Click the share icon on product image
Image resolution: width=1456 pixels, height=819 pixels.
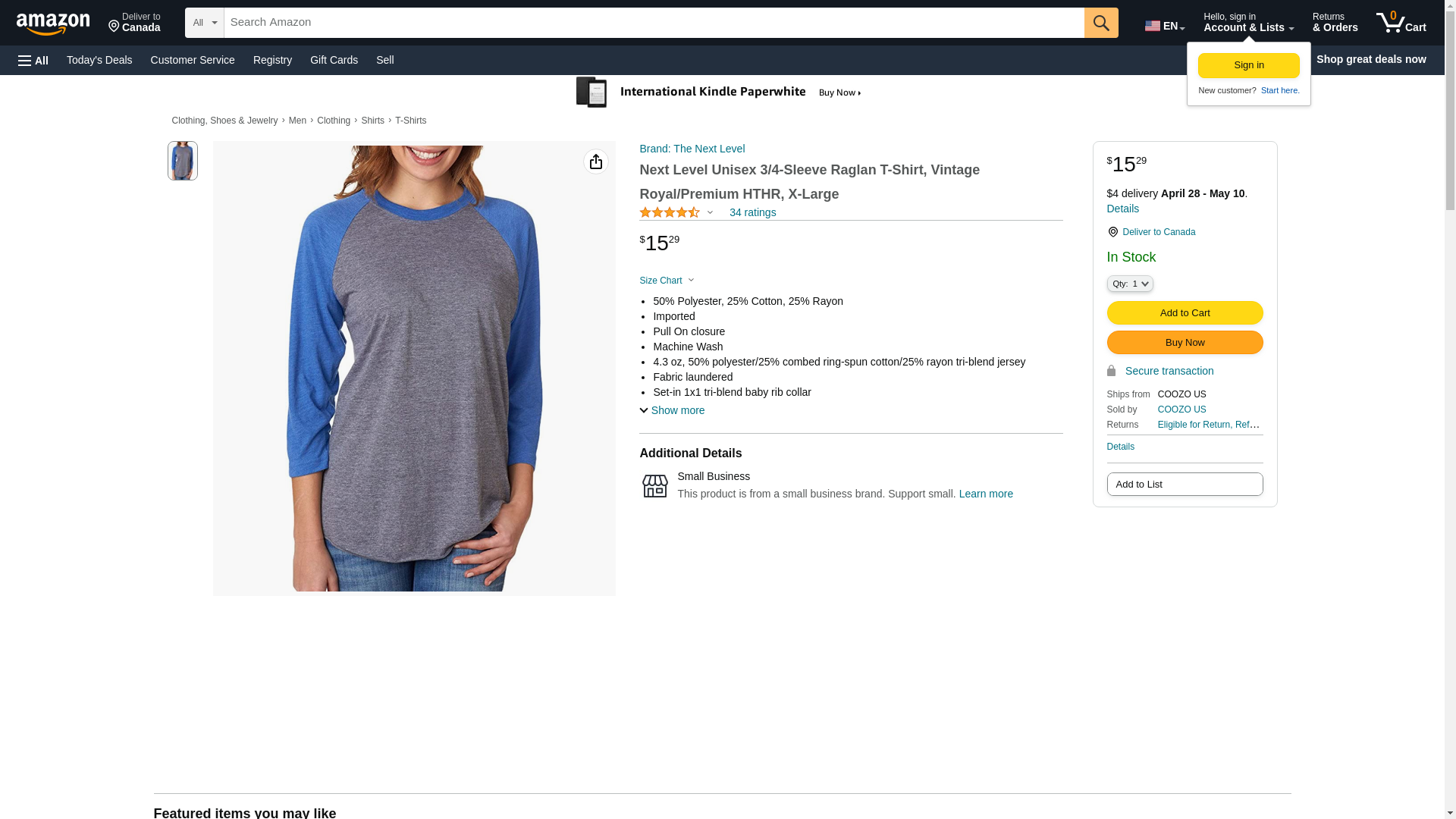[x=596, y=162]
